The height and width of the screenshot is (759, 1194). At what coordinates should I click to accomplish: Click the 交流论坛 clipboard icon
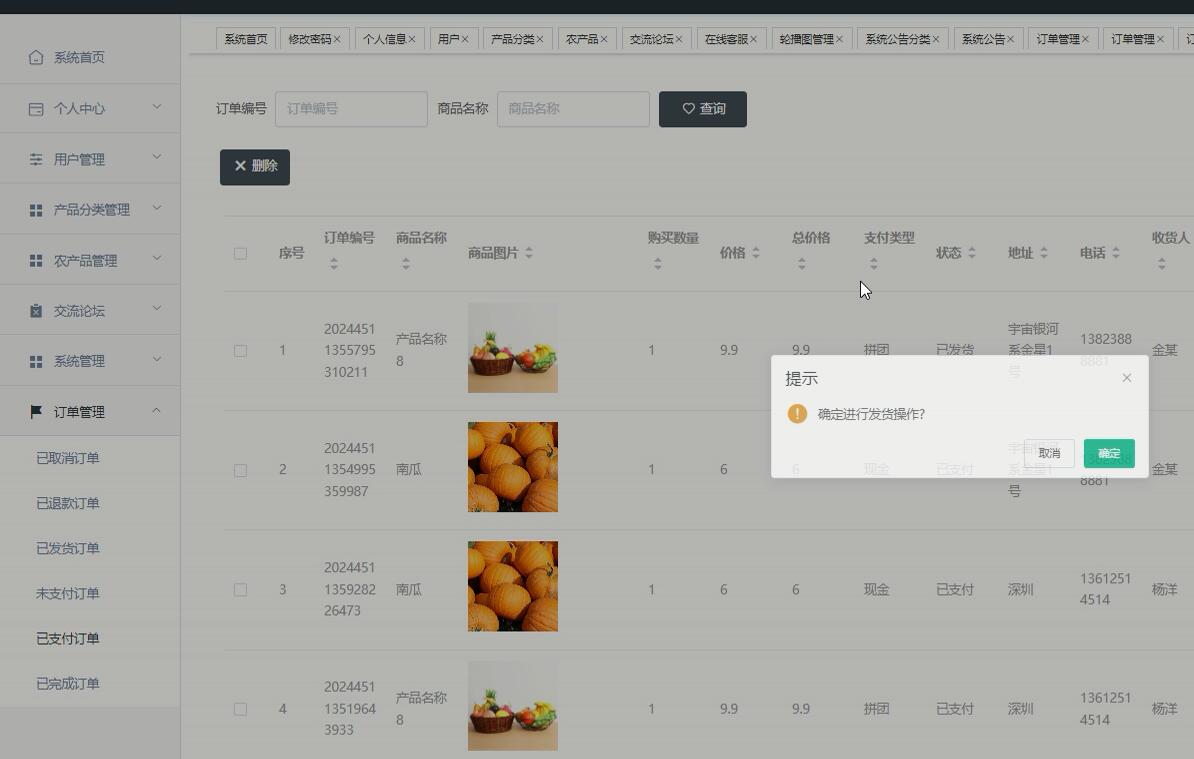[36, 311]
